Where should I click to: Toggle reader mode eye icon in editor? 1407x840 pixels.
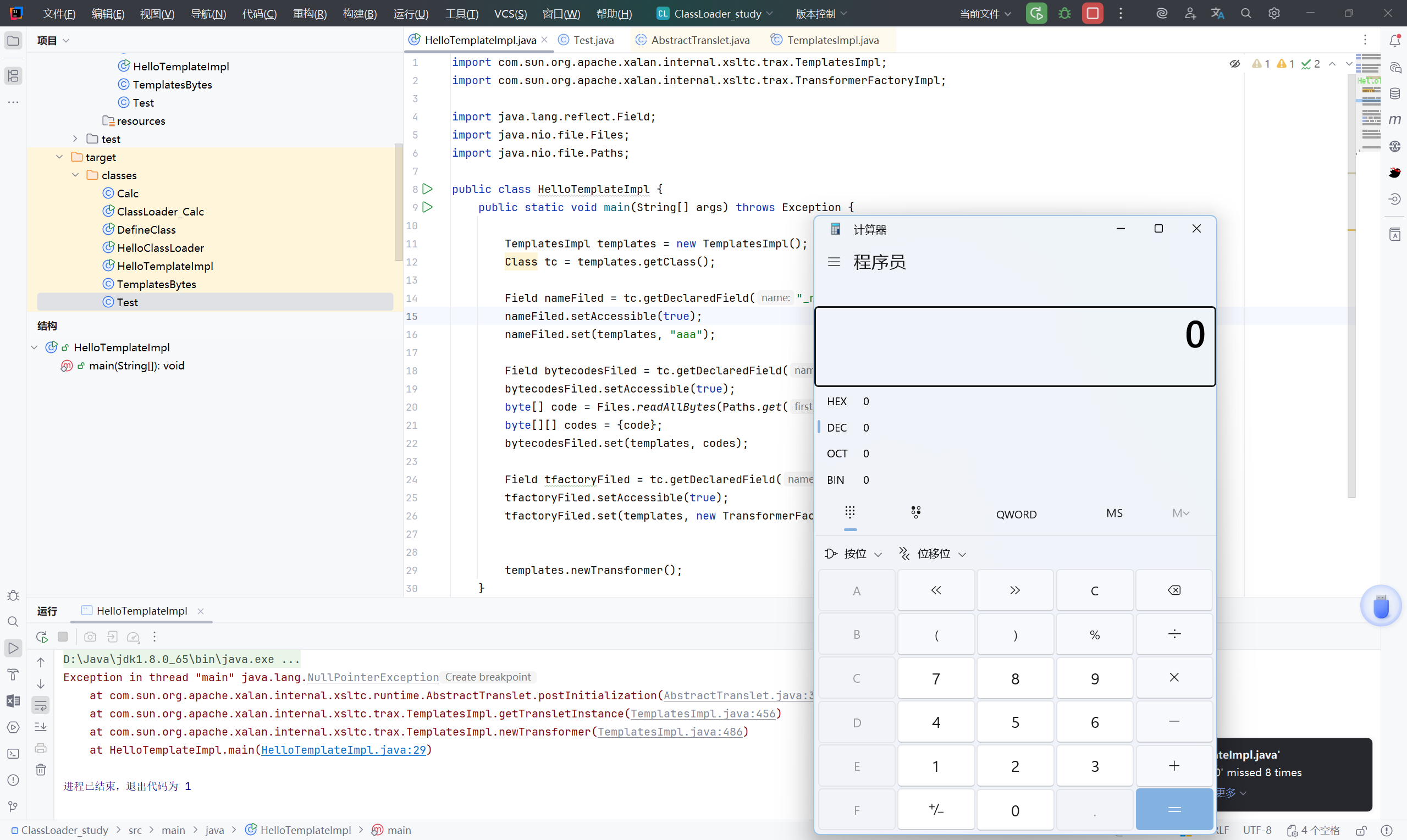click(1235, 64)
